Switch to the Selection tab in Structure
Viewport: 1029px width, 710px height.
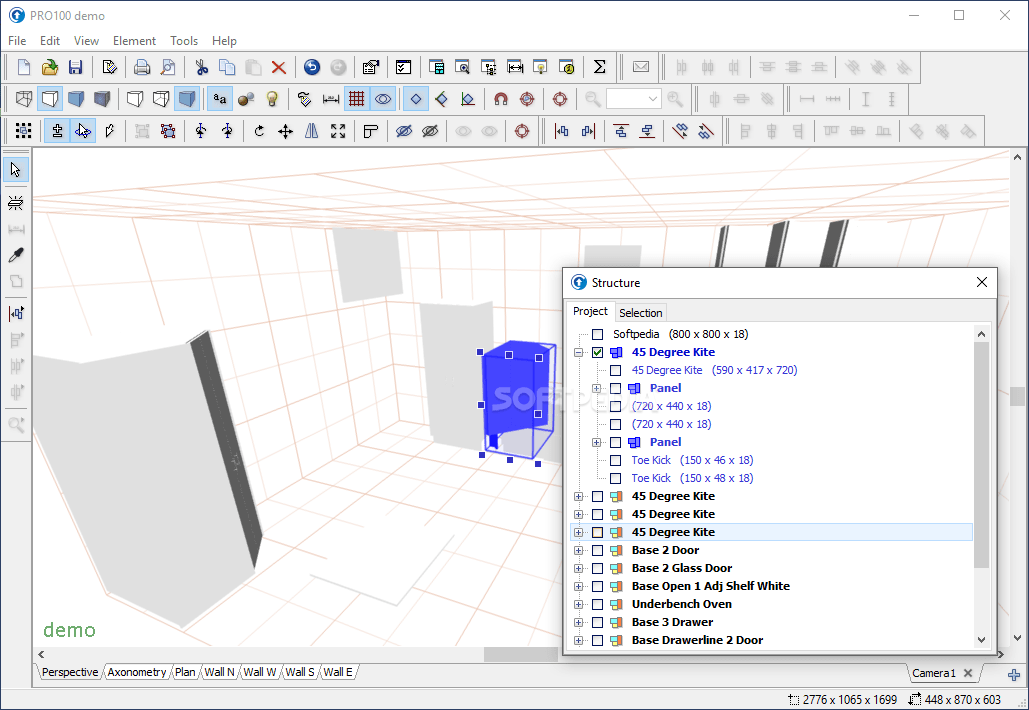point(640,312)
